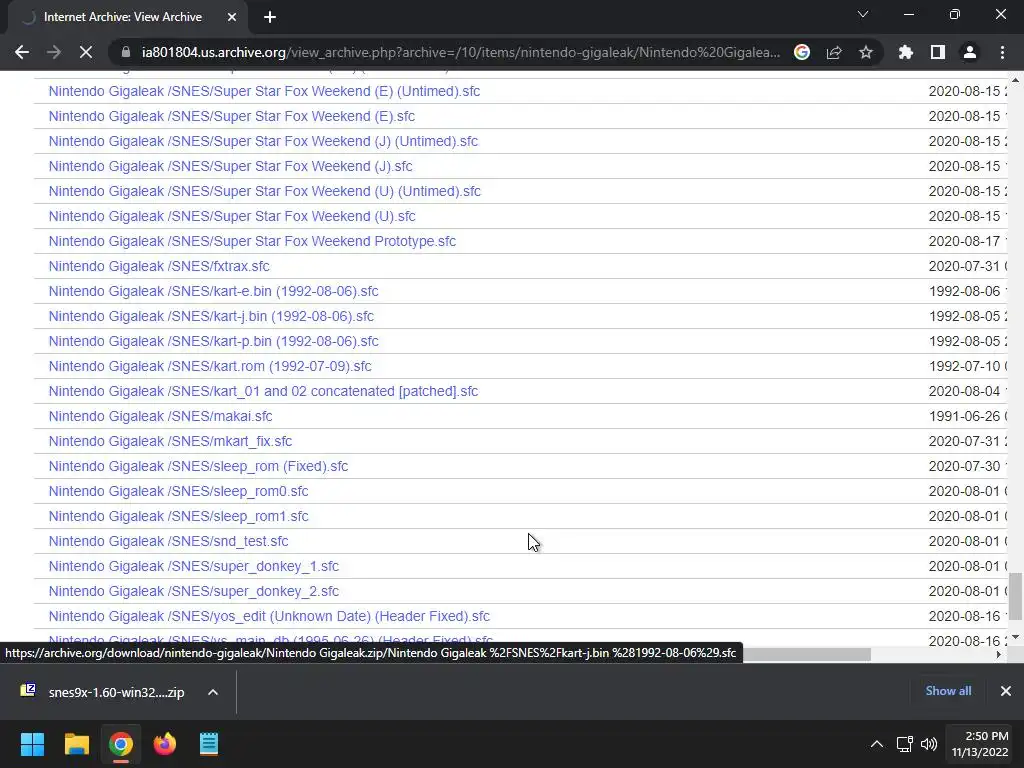Viewport: 1024px width, 768px height.
Task: Open the Notepad taskbar icon
Action: point(209,744)
